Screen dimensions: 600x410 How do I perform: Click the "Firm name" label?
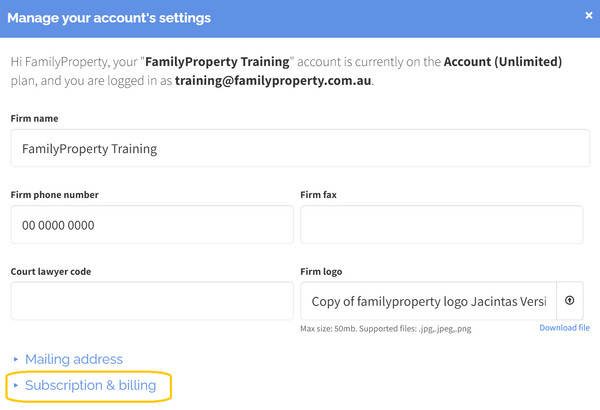click(34, 119)
